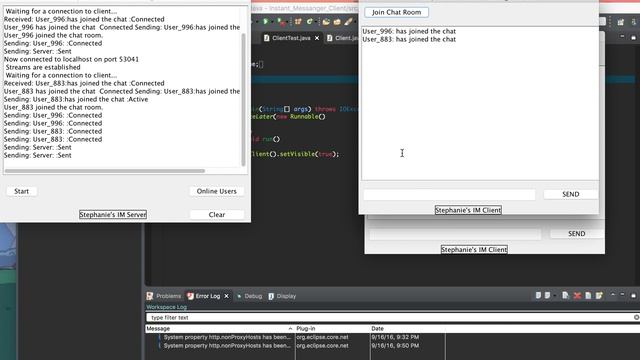Screen dimensions: 640x360
Task: Click message input field in front IM Client
Action: [449, 195]
